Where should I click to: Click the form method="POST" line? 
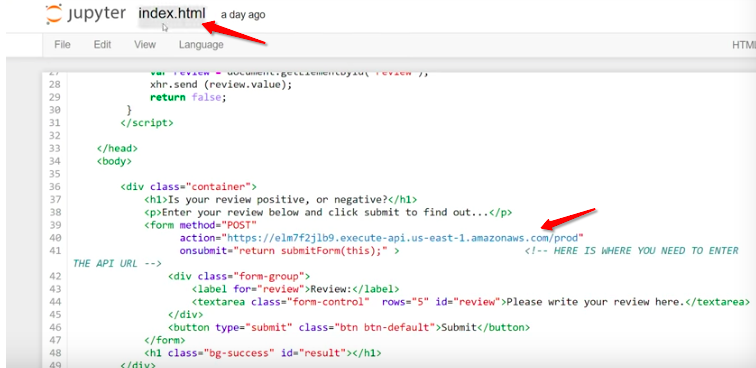[x=201, y=225]
